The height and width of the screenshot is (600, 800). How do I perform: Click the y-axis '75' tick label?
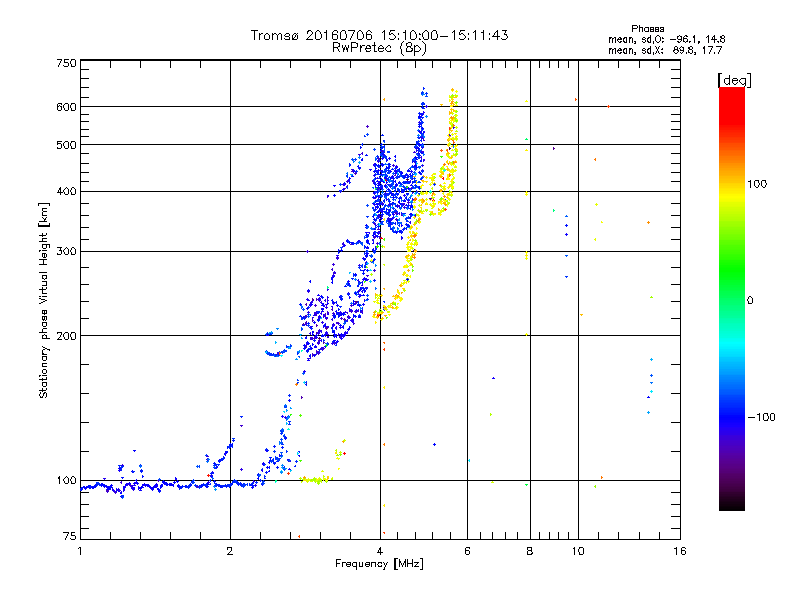(x=70, y=536)
